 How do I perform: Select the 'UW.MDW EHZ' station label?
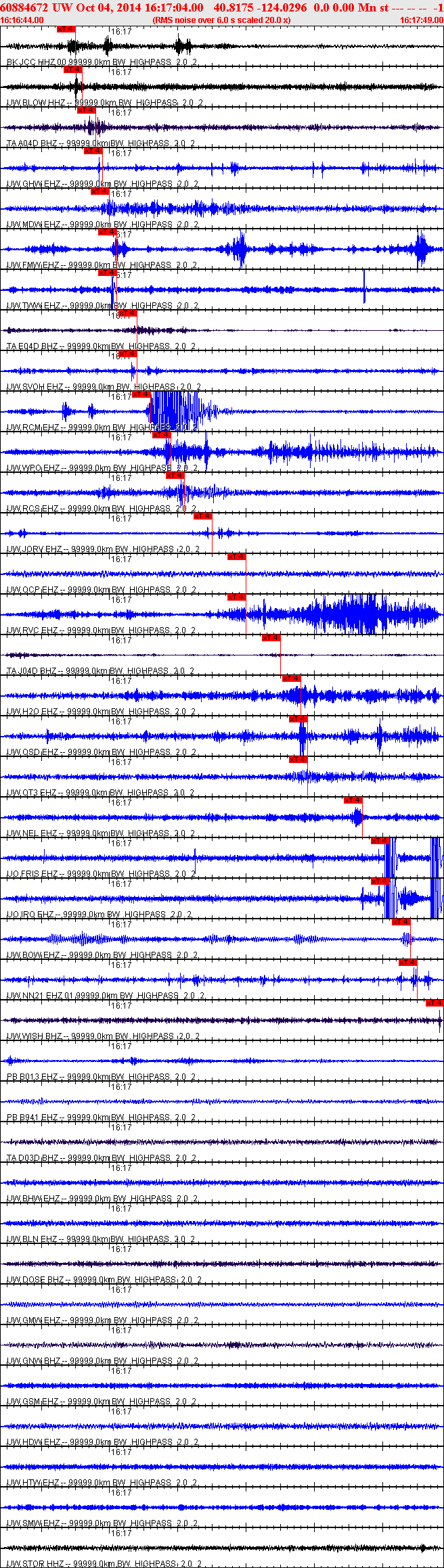tap(33, 225)
